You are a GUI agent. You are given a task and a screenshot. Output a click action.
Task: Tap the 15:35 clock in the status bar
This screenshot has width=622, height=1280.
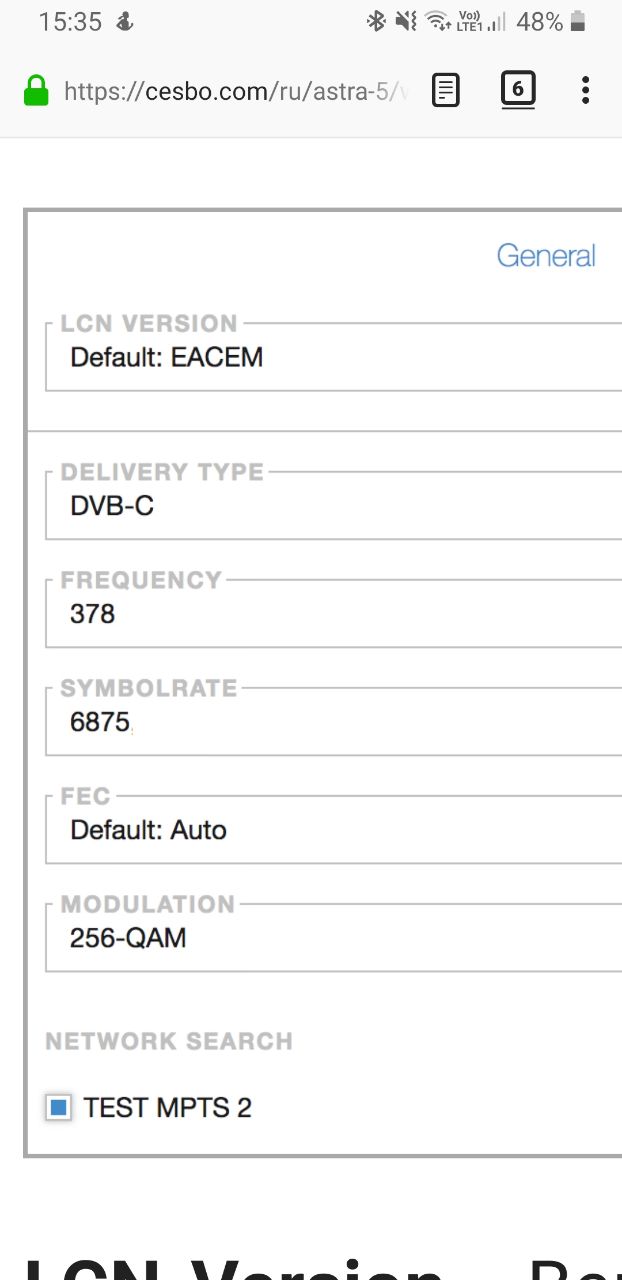tap(70, 21)
